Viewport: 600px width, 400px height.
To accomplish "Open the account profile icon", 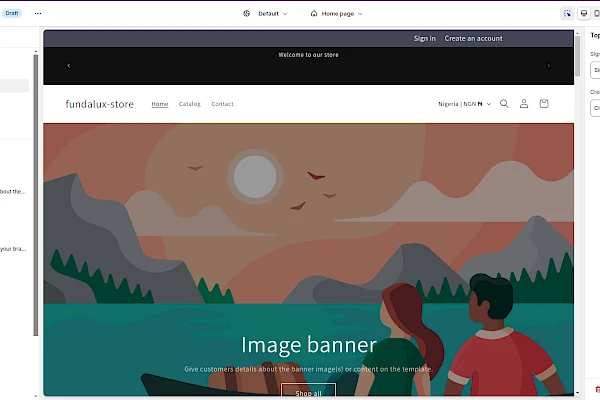I will pos(524,104).
